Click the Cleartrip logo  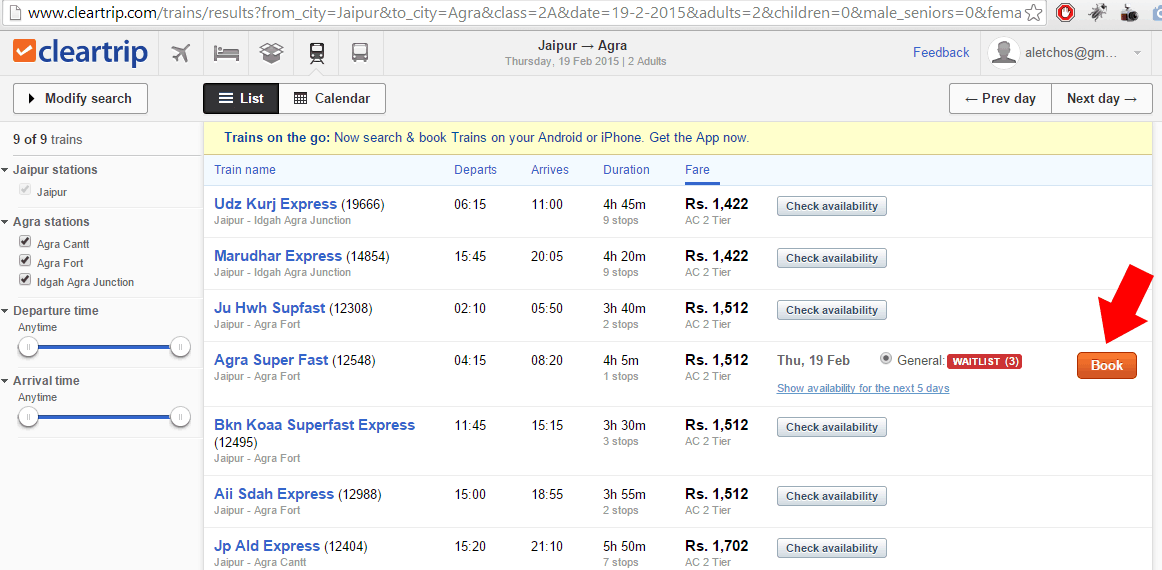pos(80,53)
